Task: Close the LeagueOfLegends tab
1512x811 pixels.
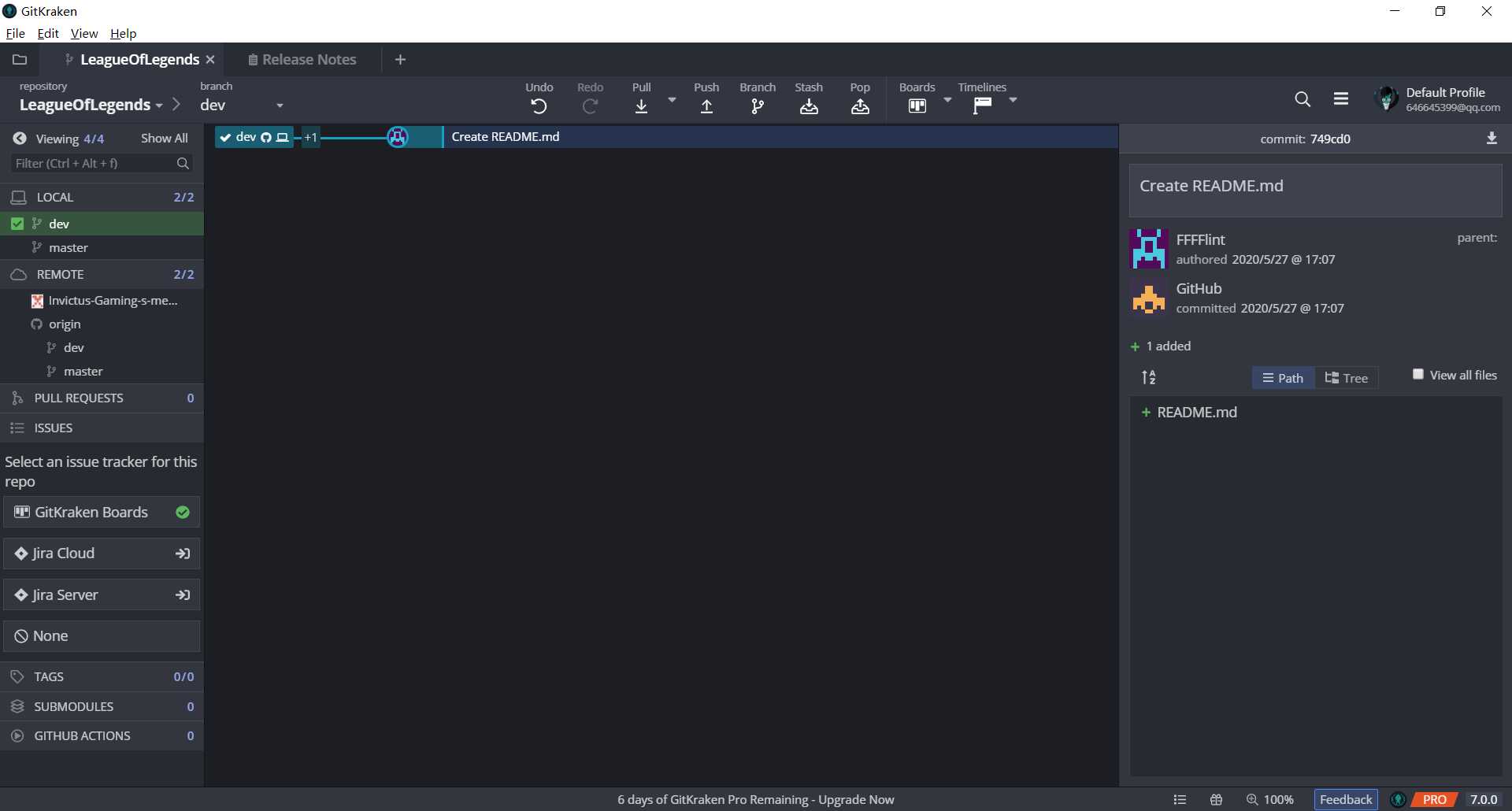Action: (210, 60)
